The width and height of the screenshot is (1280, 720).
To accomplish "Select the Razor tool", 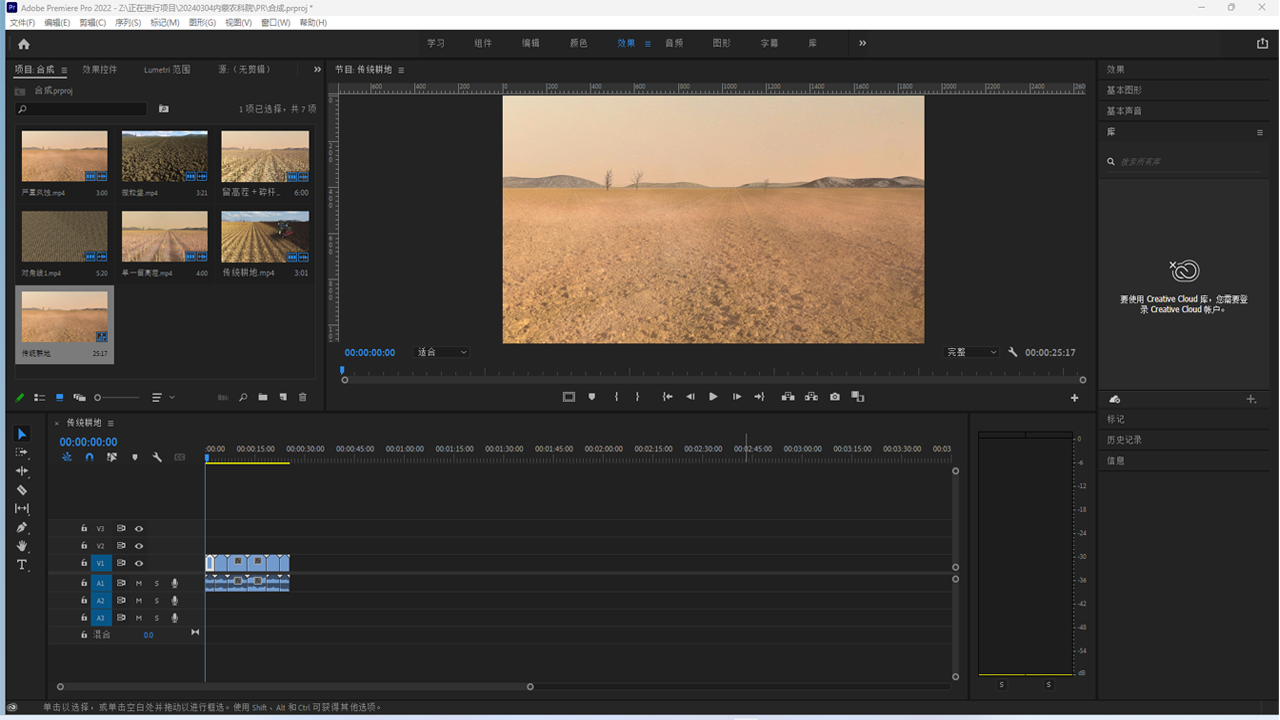I will (x=22, y=490).
